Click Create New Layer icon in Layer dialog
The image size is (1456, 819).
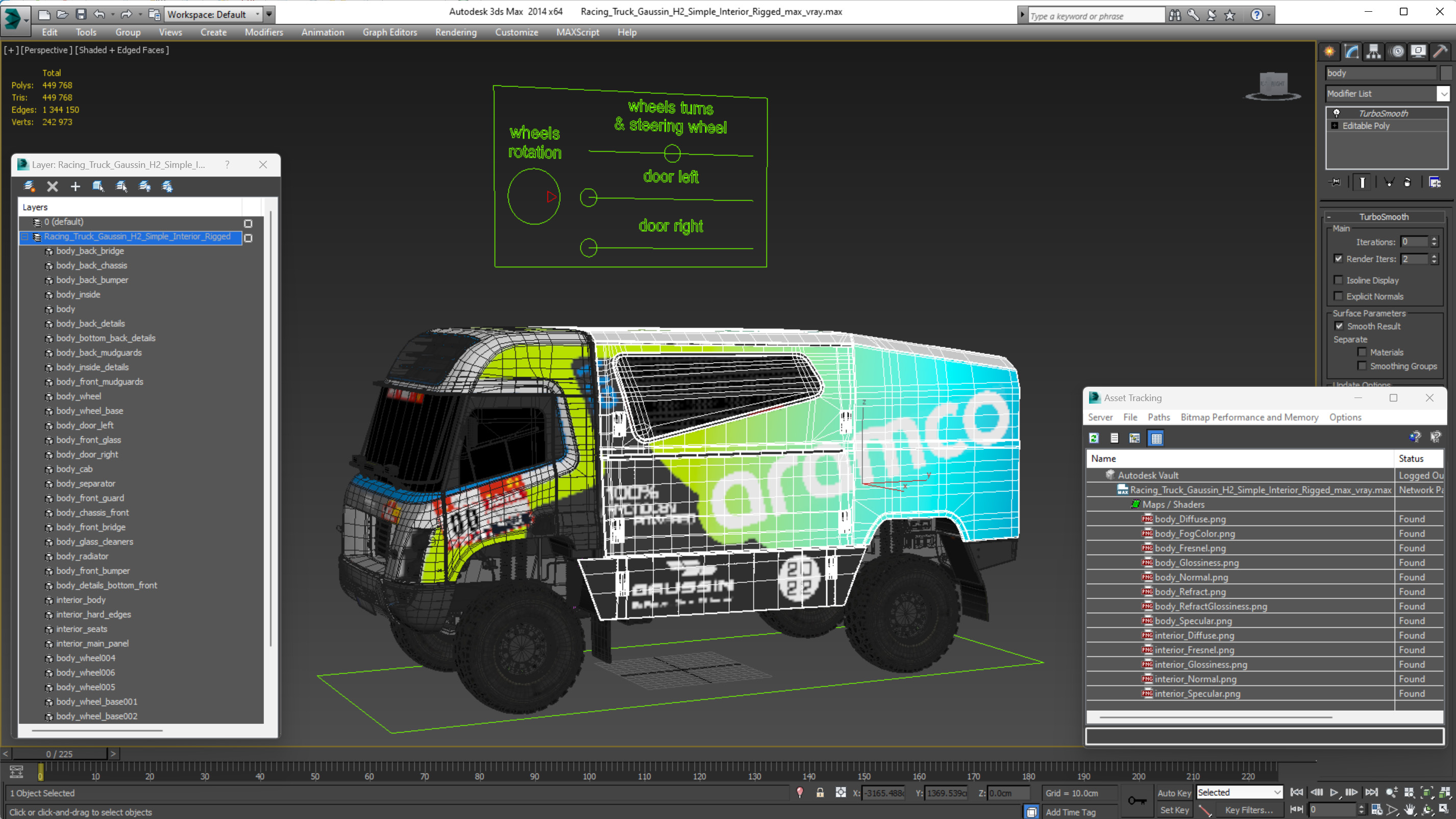pyautogui.click(x=30, y=187)
